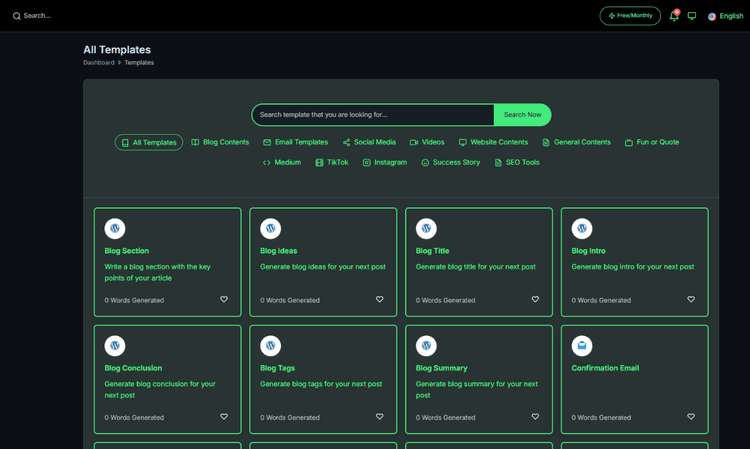Screen dimensions: 750x449
Task: Click the monitor display icon in header
Action: tap(692, 16)
